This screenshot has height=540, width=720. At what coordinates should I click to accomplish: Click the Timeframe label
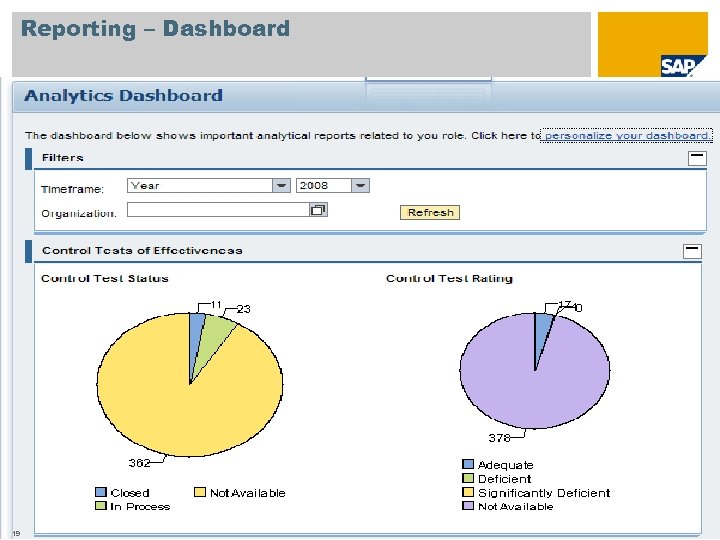click(72, 189)
